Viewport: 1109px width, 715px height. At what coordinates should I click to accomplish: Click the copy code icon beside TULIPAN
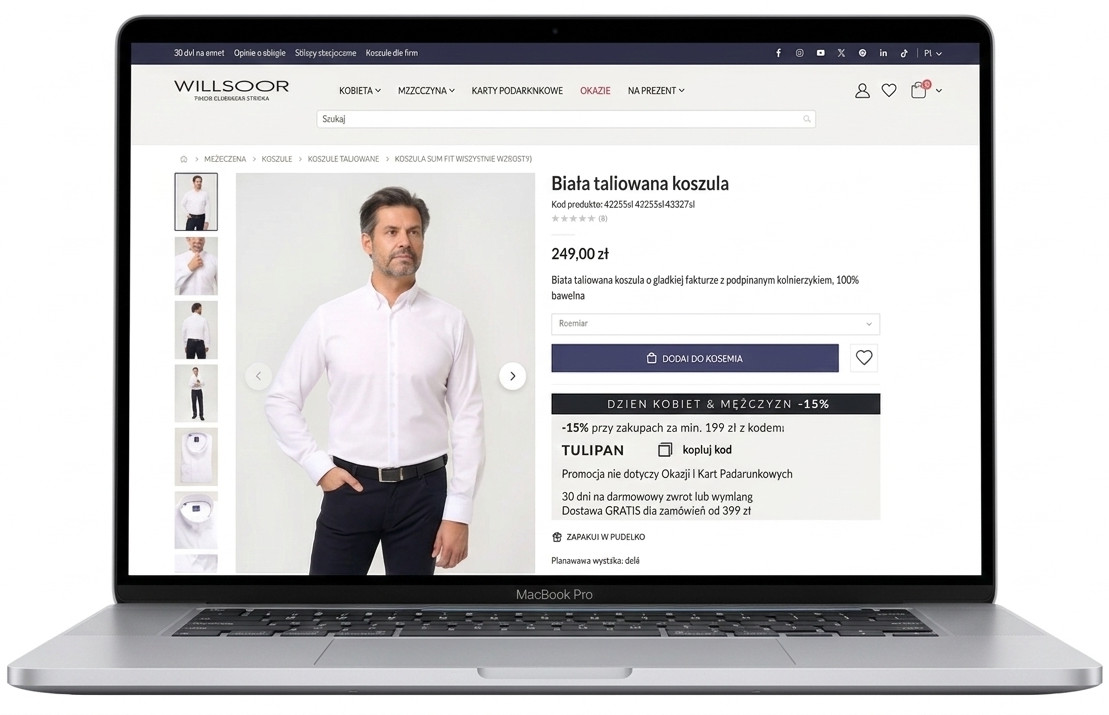[x=665, y=450]
